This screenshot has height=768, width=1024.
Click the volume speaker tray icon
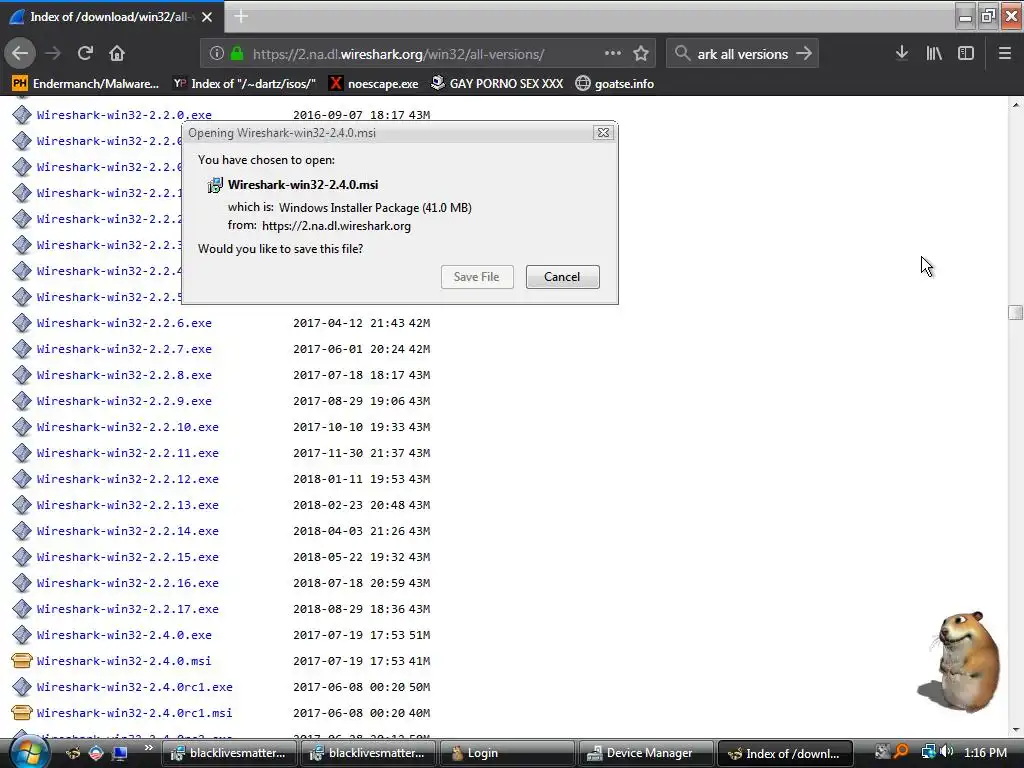[x=947, y=752]
